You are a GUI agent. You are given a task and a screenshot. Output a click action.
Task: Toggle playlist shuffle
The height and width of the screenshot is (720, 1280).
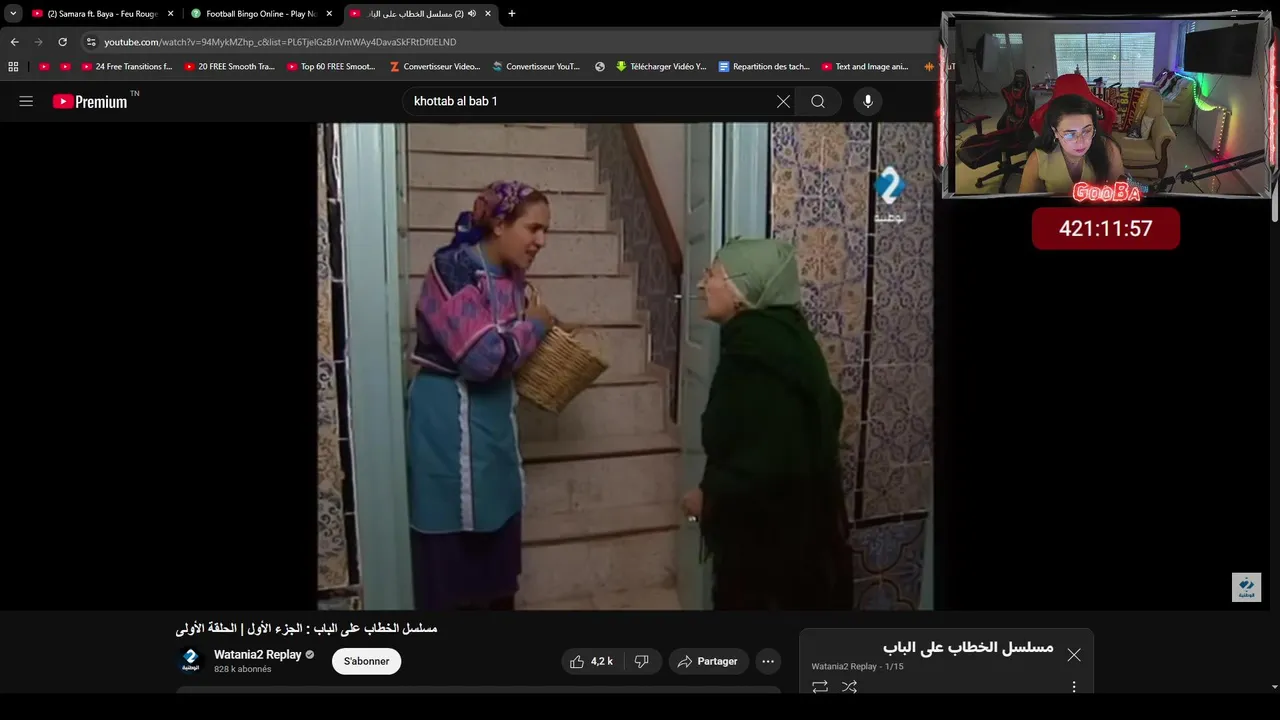pyautogui.click(x=849, y=687)
